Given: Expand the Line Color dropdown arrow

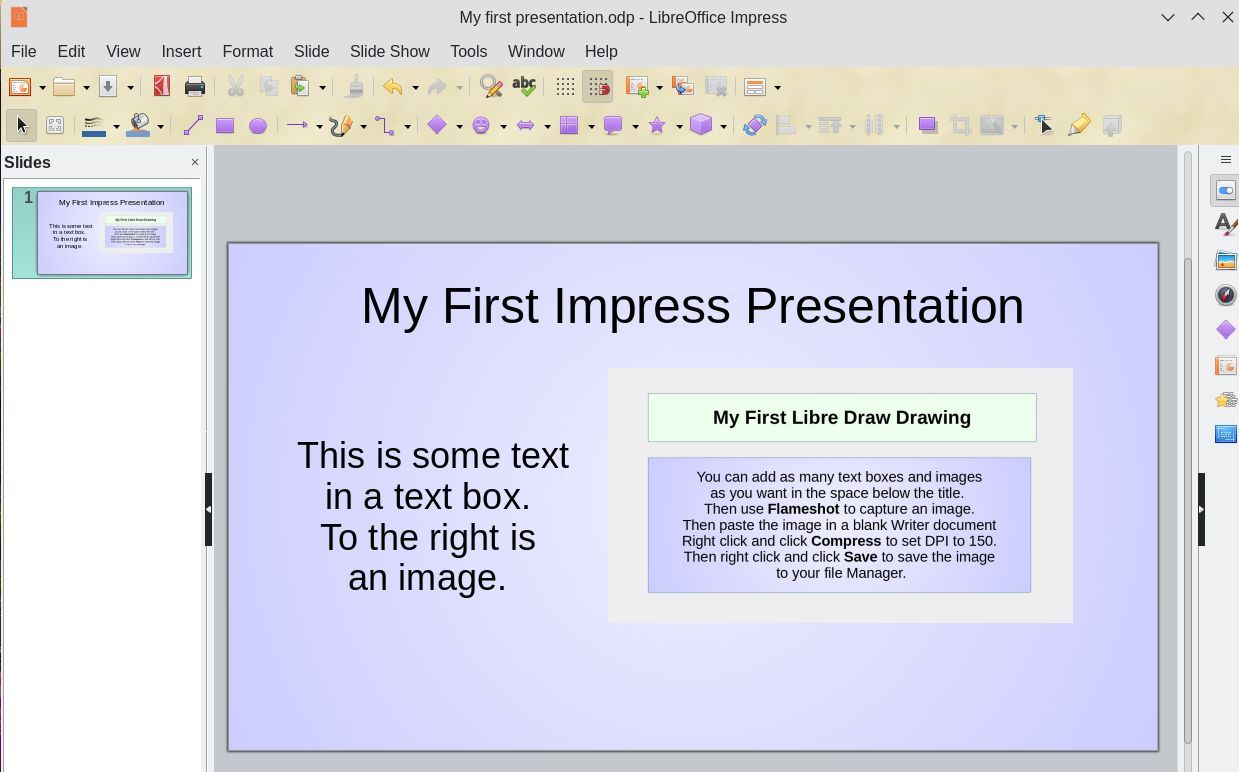Looking at the screenshot, I should (116, 126).
